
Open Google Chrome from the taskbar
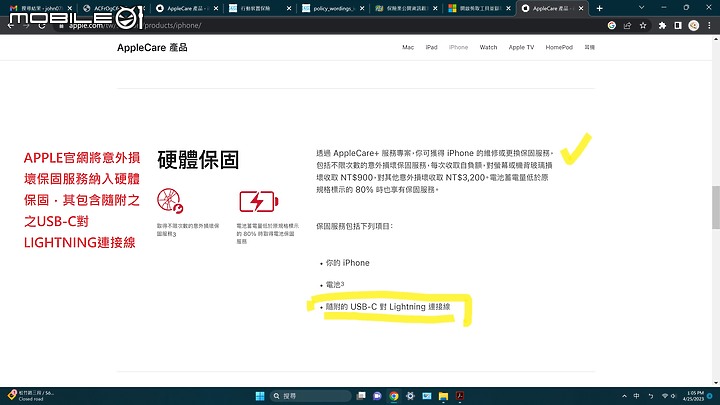(x=394, y=396)
